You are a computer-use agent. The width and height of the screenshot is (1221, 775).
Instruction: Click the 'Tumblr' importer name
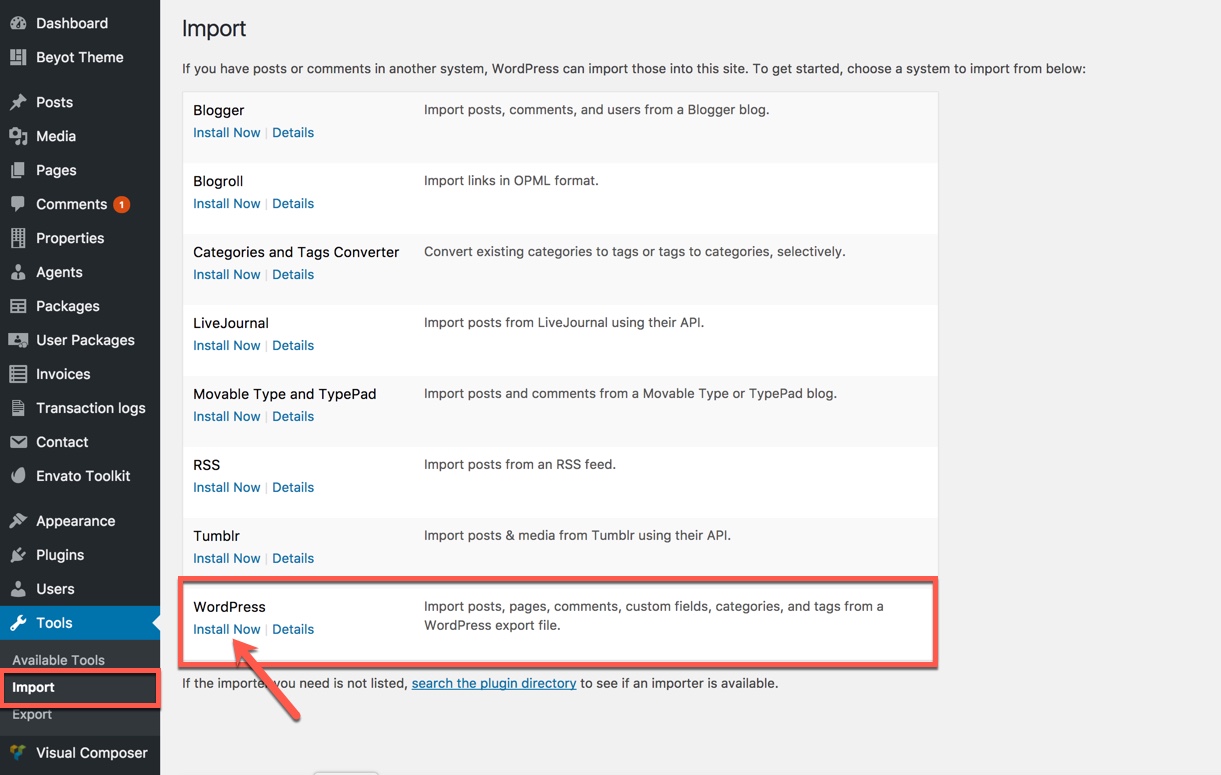[x=217, y=536]
